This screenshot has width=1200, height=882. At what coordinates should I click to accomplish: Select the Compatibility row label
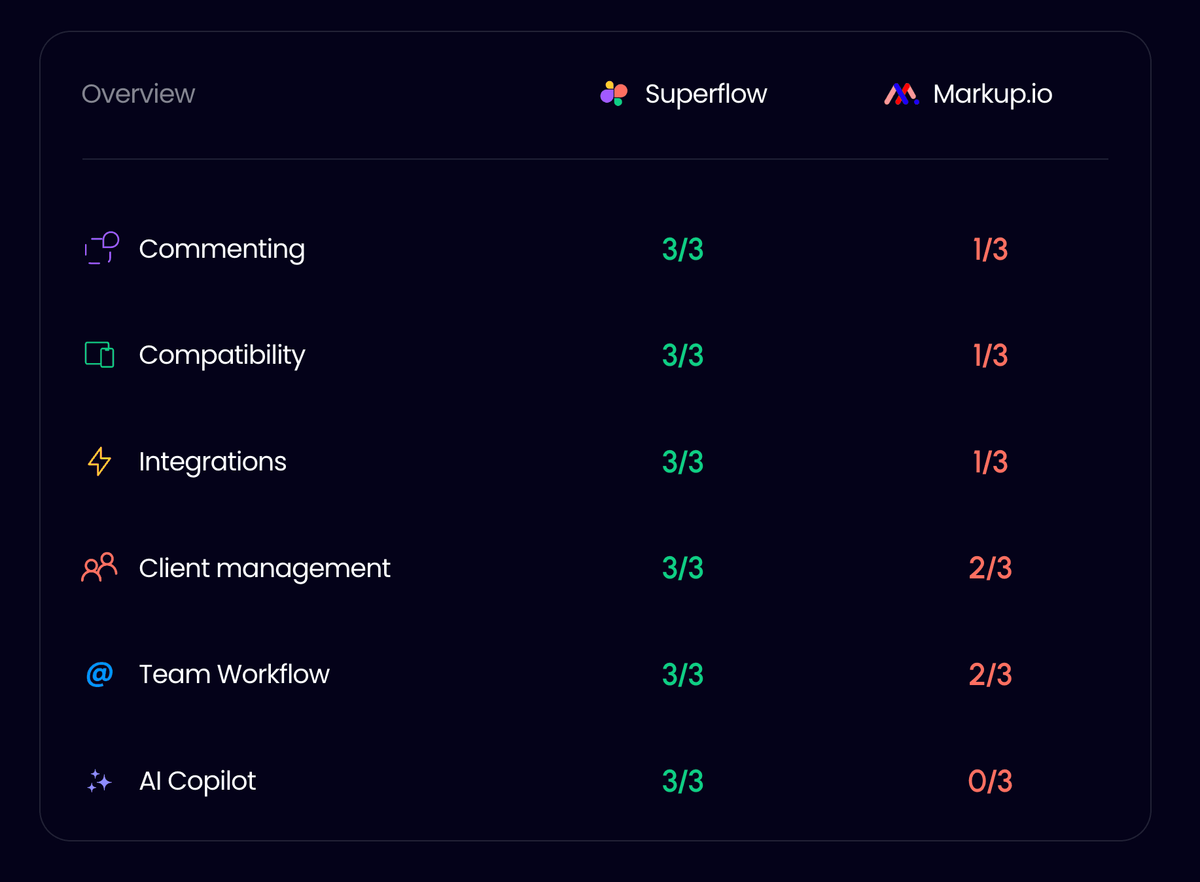222,355
